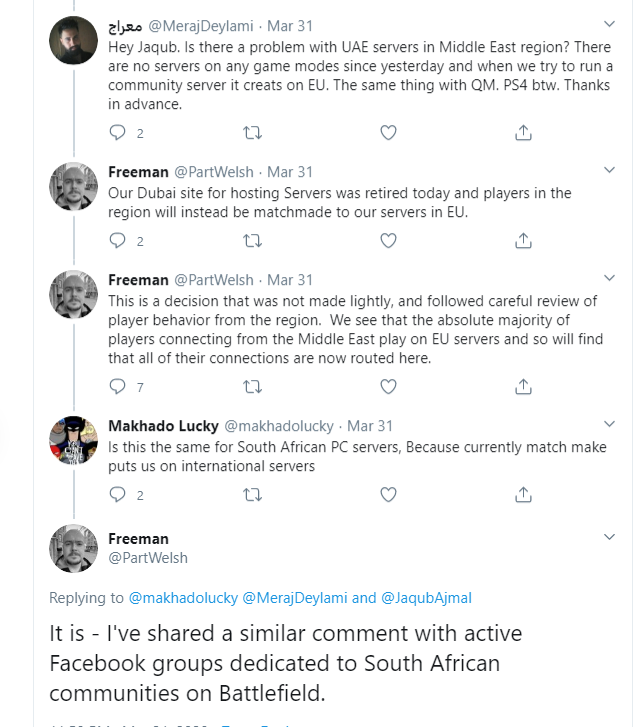Open chevron menu on Freeman's final reply

pos(610,538)
